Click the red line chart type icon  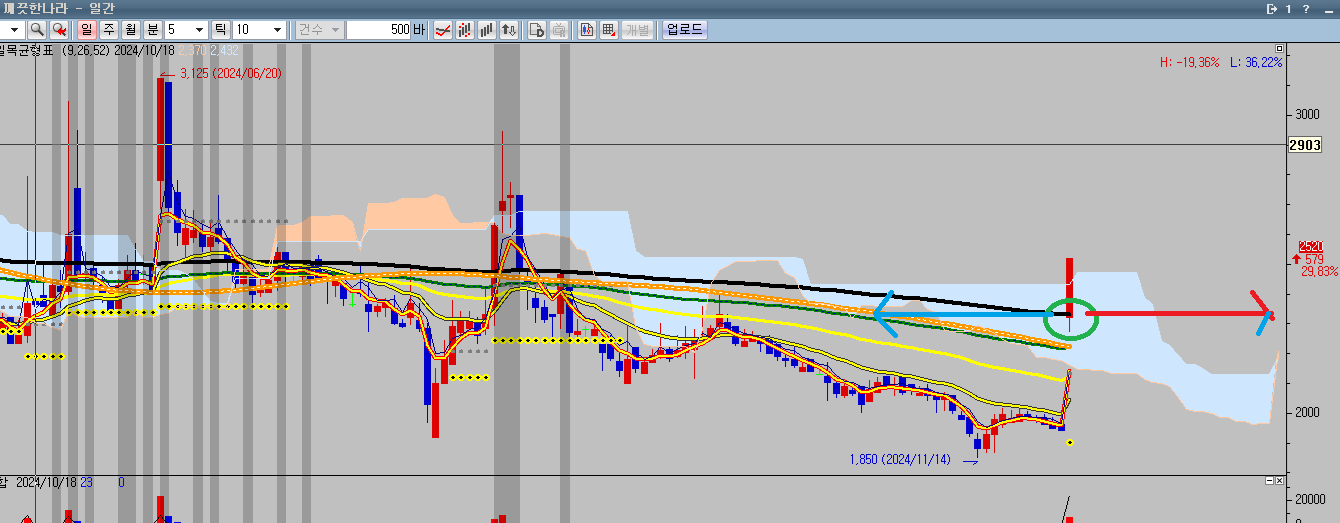[x=441, y=30]
